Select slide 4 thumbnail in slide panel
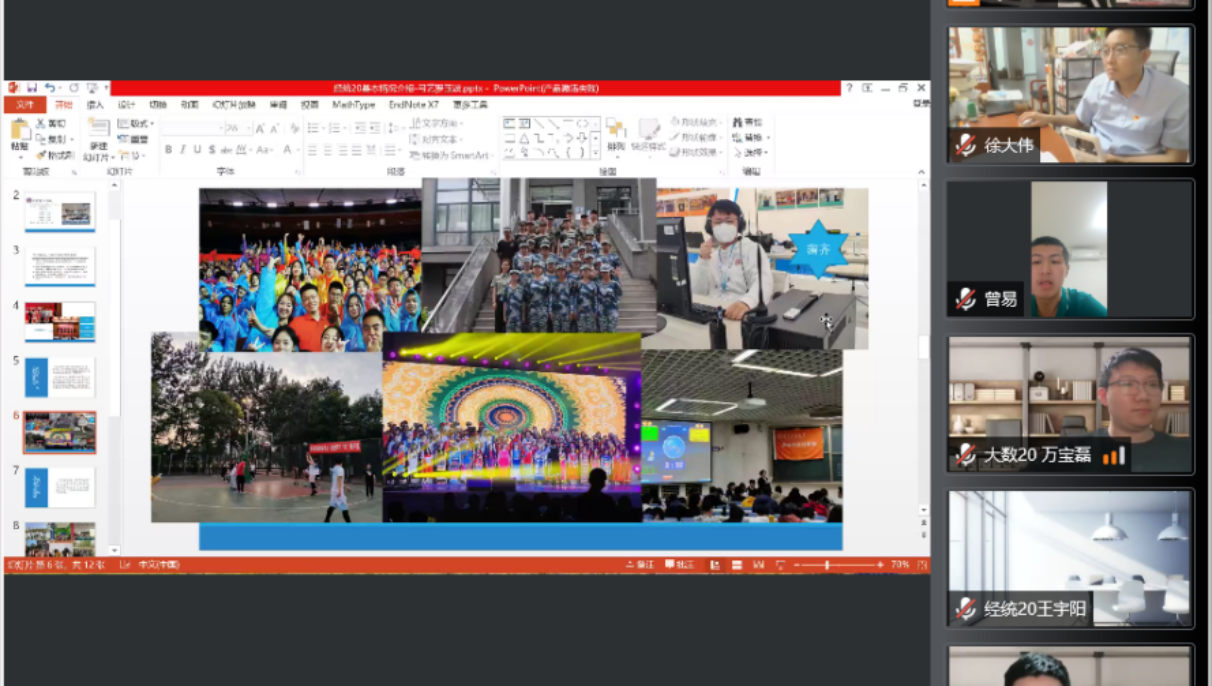The image size is (1212, 686). [x=60, y=322]
